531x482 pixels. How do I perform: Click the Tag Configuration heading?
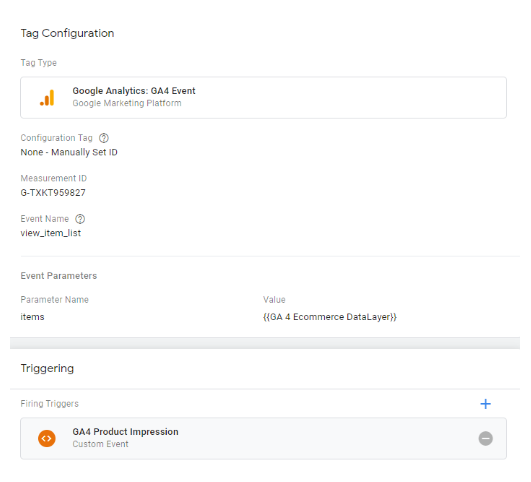[x=67, y=33]
